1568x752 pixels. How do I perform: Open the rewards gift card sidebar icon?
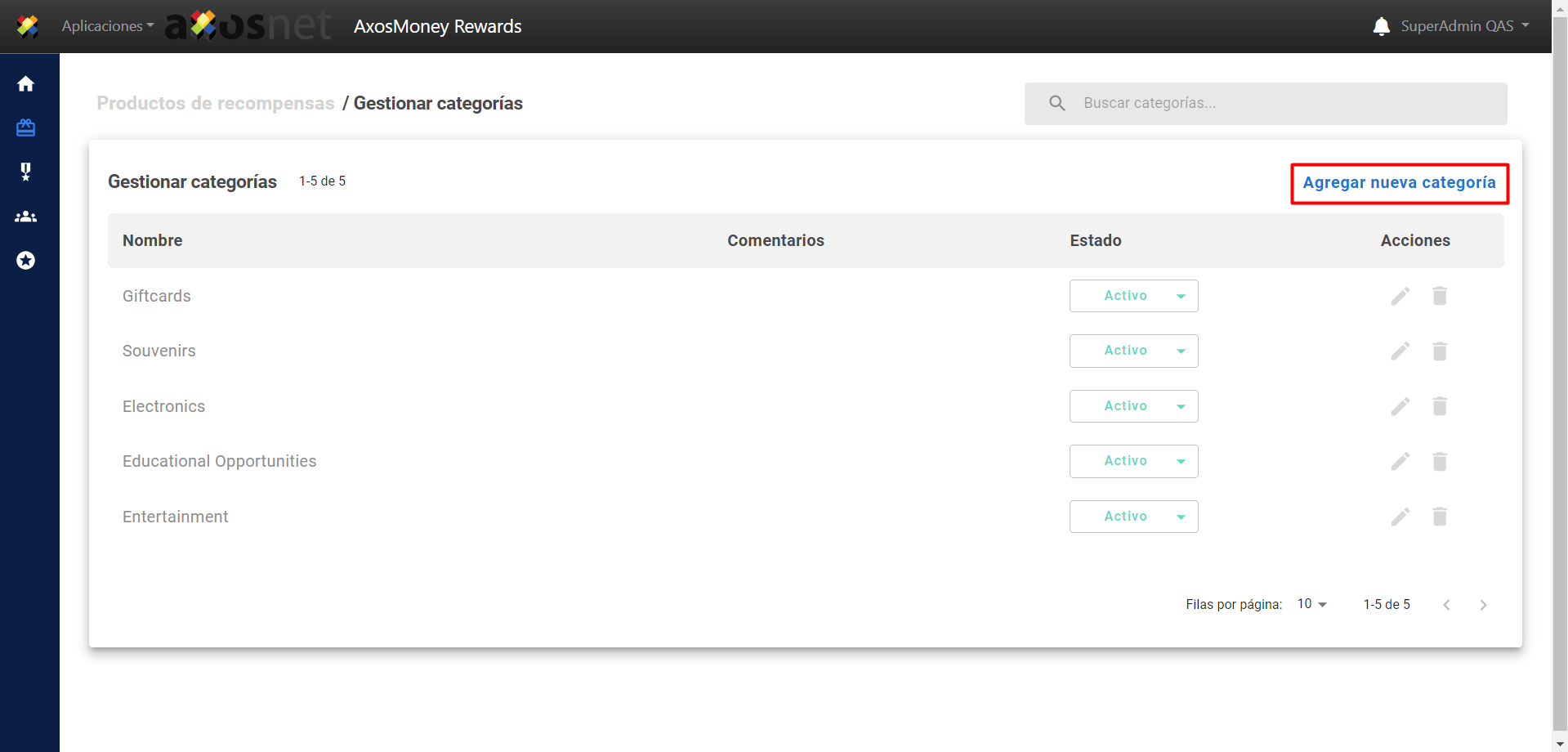(x=26, y=128)
